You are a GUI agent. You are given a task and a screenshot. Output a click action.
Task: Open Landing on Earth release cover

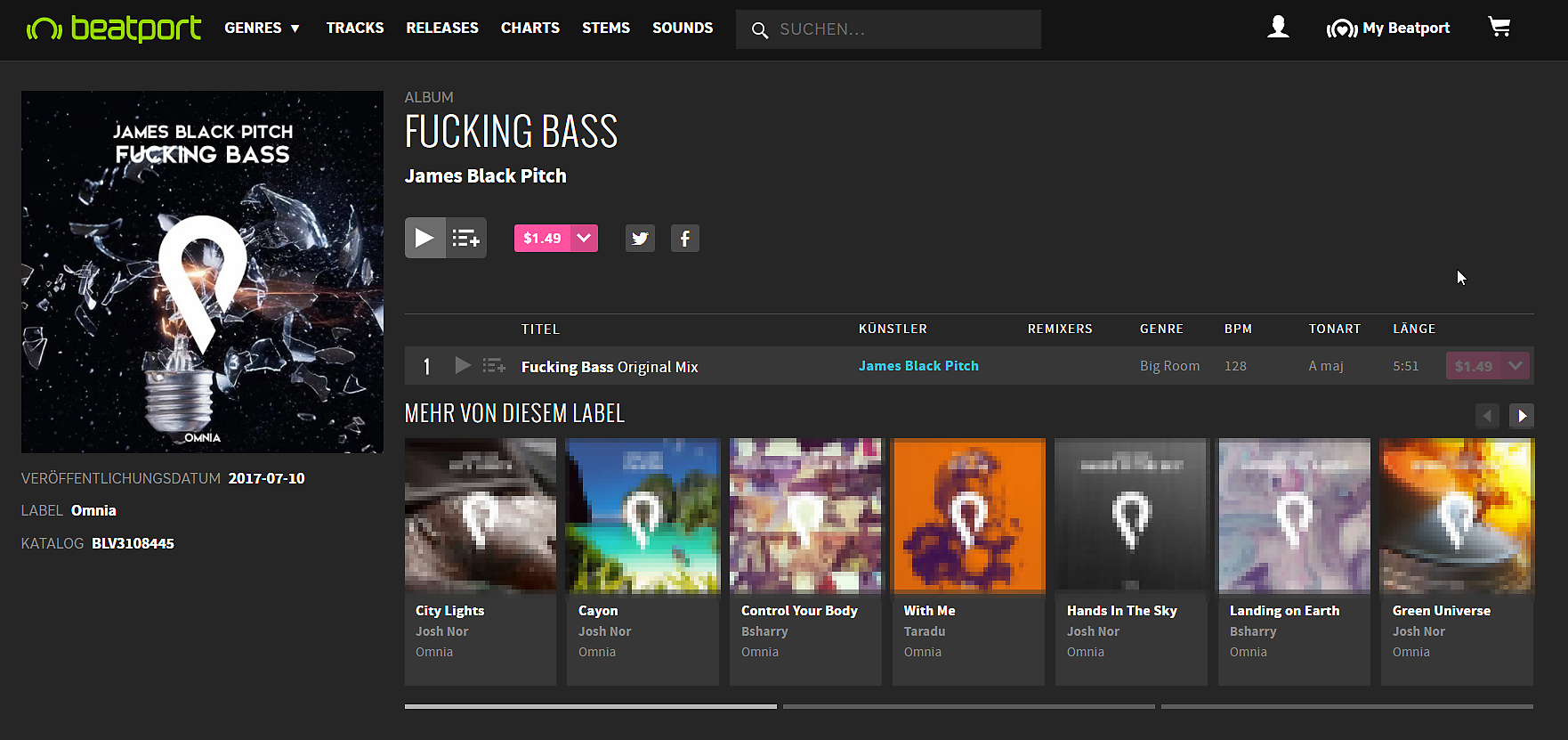[x=1294, y=516]
